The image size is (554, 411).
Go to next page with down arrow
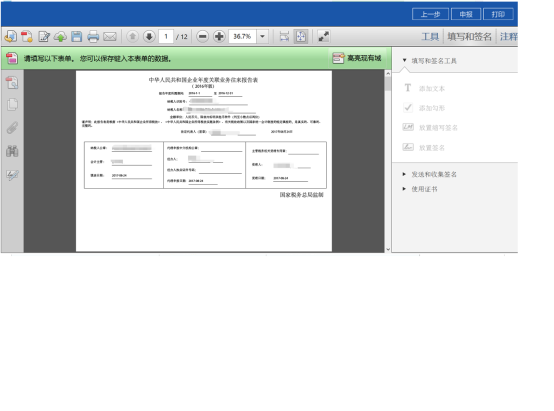[149, 36]
